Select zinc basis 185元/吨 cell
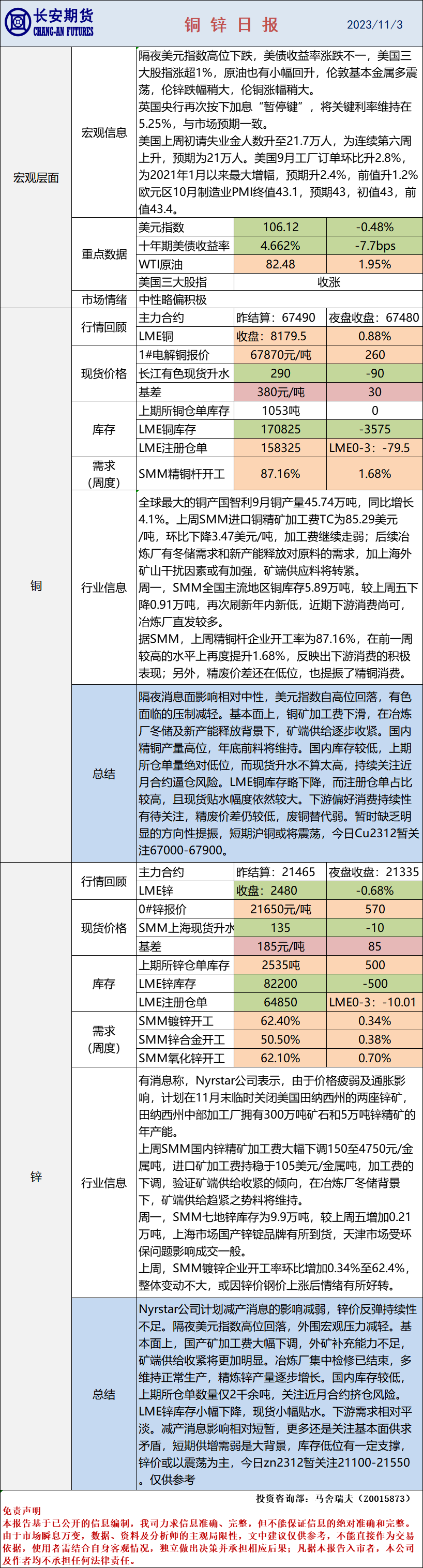 click(x=281, y=946)
